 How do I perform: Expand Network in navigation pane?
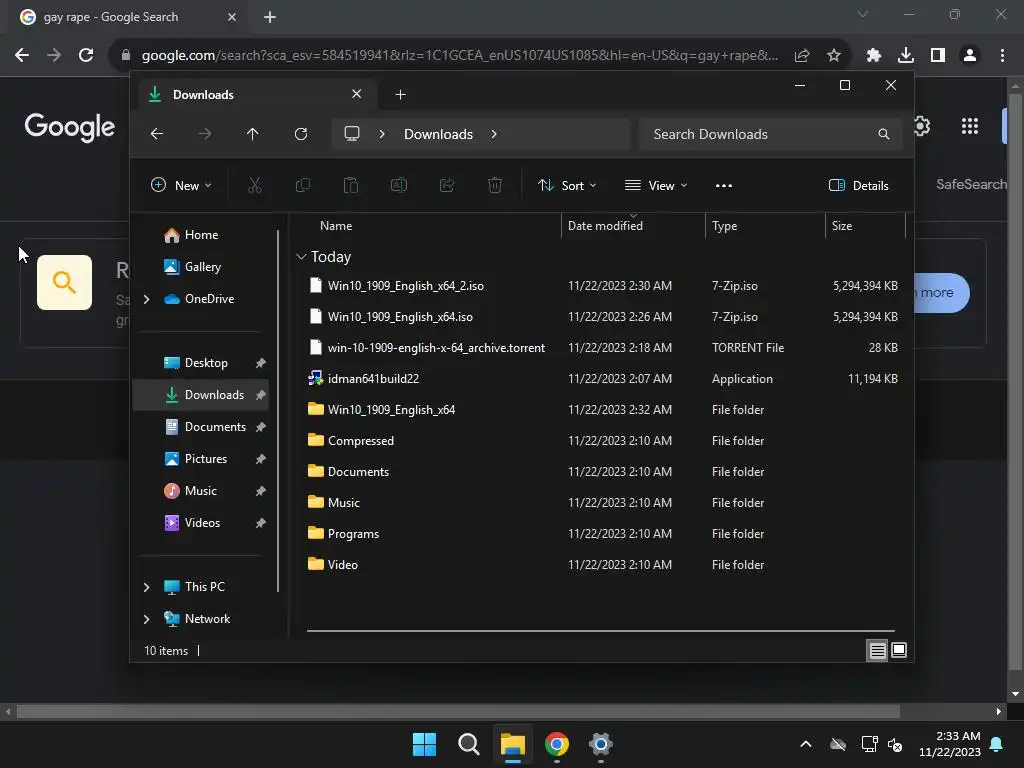tap(146, 619)
